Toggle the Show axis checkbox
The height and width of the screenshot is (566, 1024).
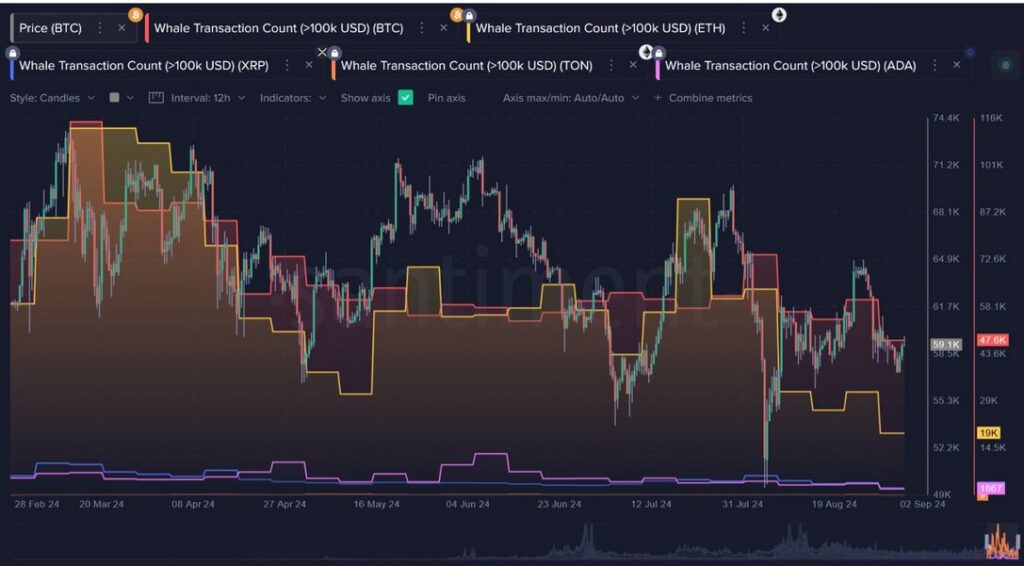405,98
